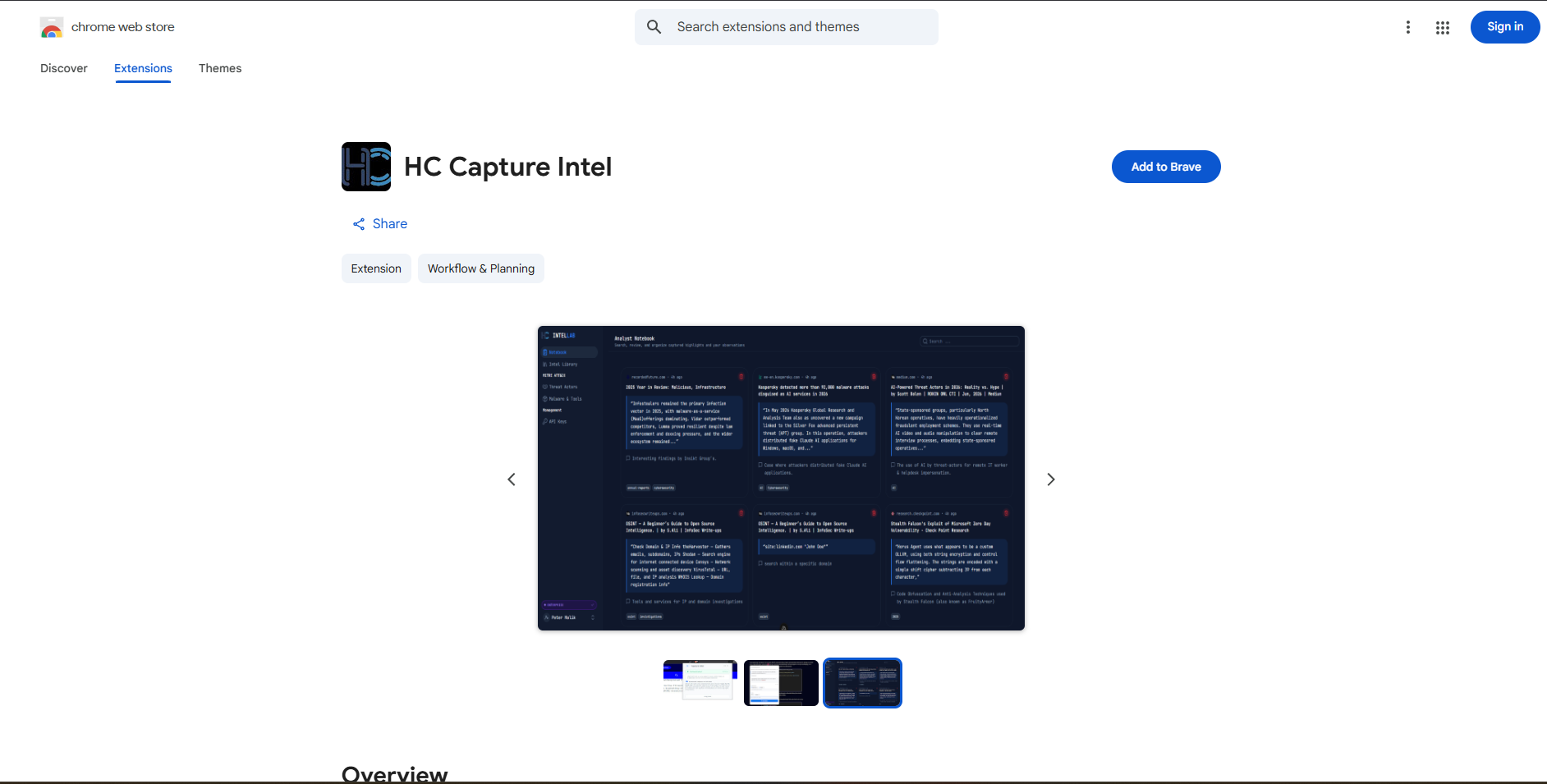This screenshot has height=784, width=1547.
Task: Click the Overview heading
Action: point(395,774)
